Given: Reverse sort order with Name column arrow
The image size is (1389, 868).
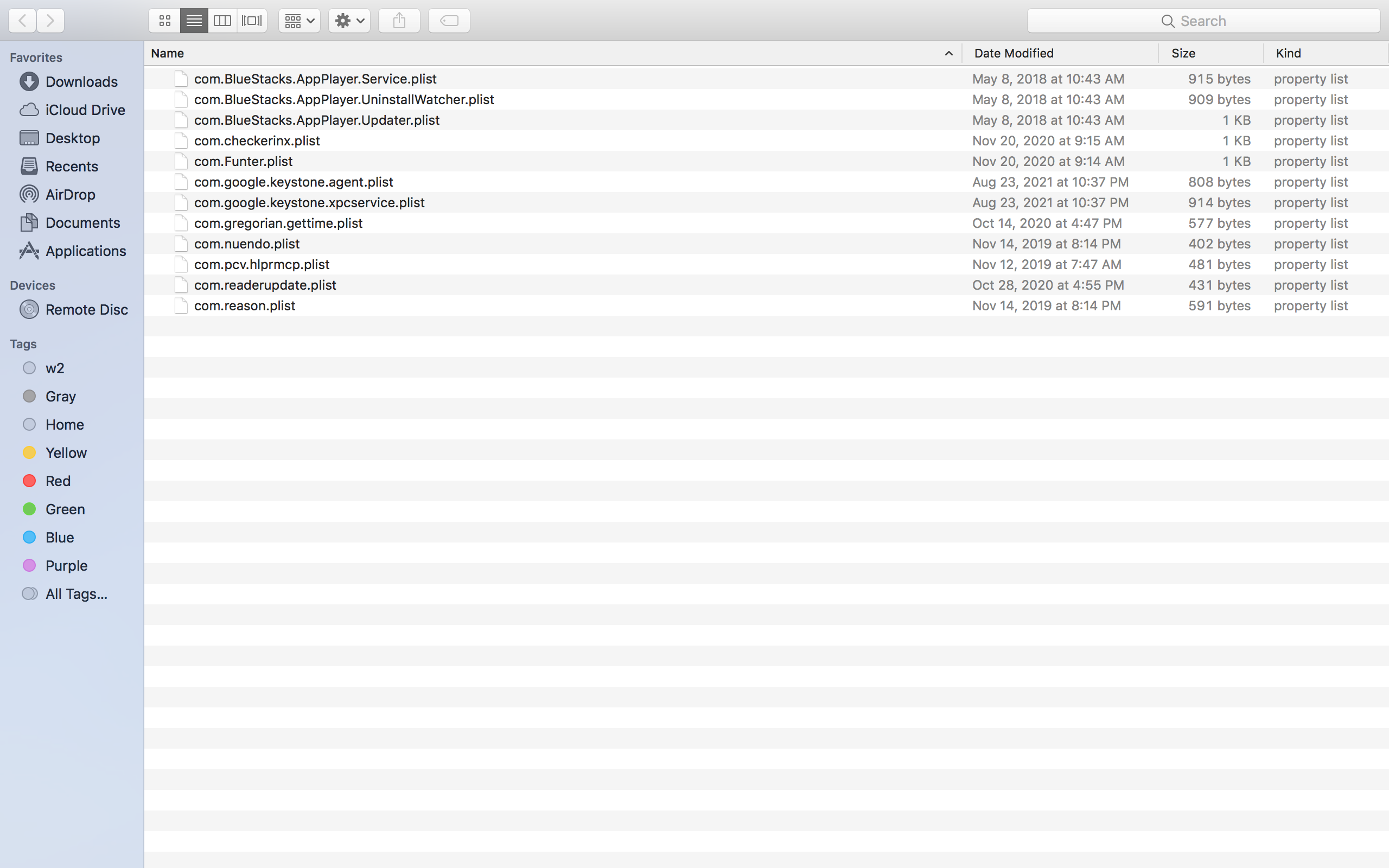Looking at the screenshot, I should coord(948,53).
